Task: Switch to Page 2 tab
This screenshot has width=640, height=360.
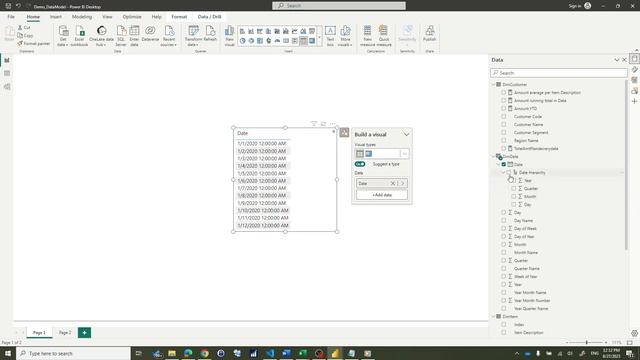Action: [x=65, y=333]
